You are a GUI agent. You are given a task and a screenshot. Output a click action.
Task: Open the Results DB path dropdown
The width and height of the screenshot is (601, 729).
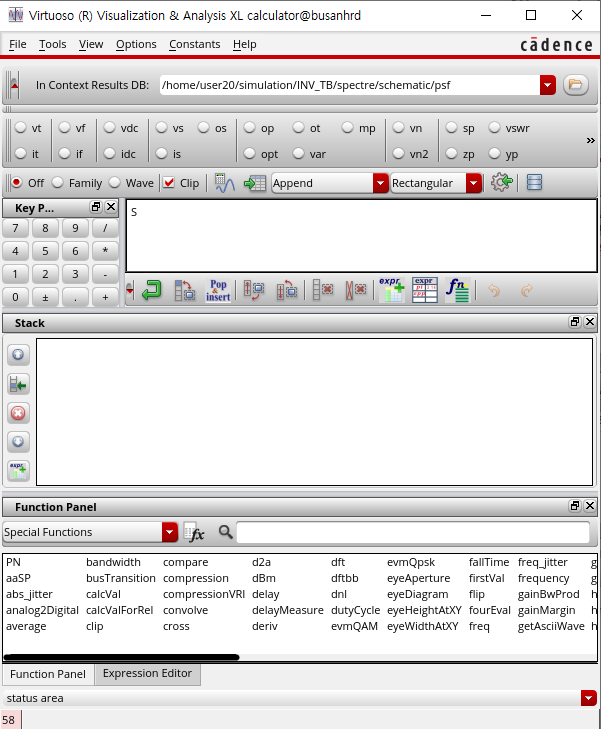(x=548, y=85)
